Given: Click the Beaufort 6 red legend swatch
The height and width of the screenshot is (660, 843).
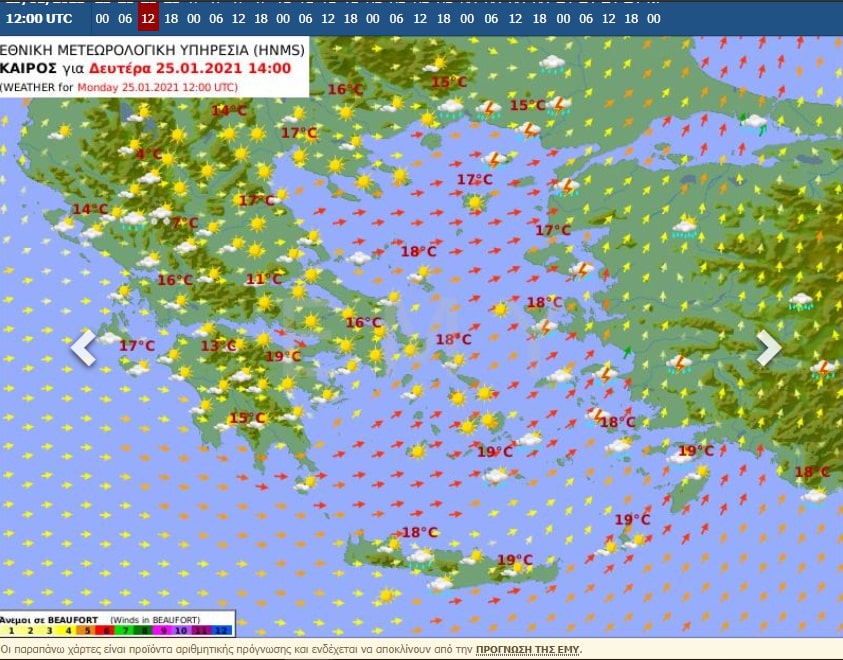Looking at the screenshot, I should pos(105,631).
